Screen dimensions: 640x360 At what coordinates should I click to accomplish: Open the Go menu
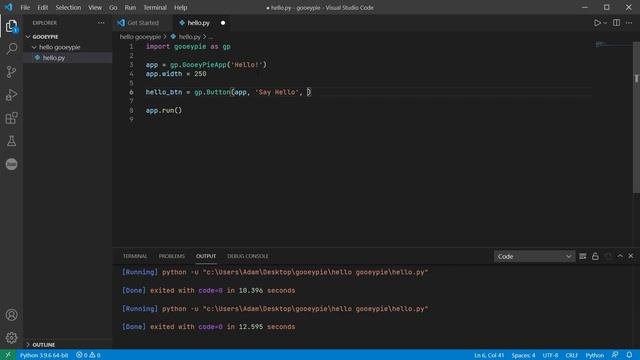coord(113,7)
